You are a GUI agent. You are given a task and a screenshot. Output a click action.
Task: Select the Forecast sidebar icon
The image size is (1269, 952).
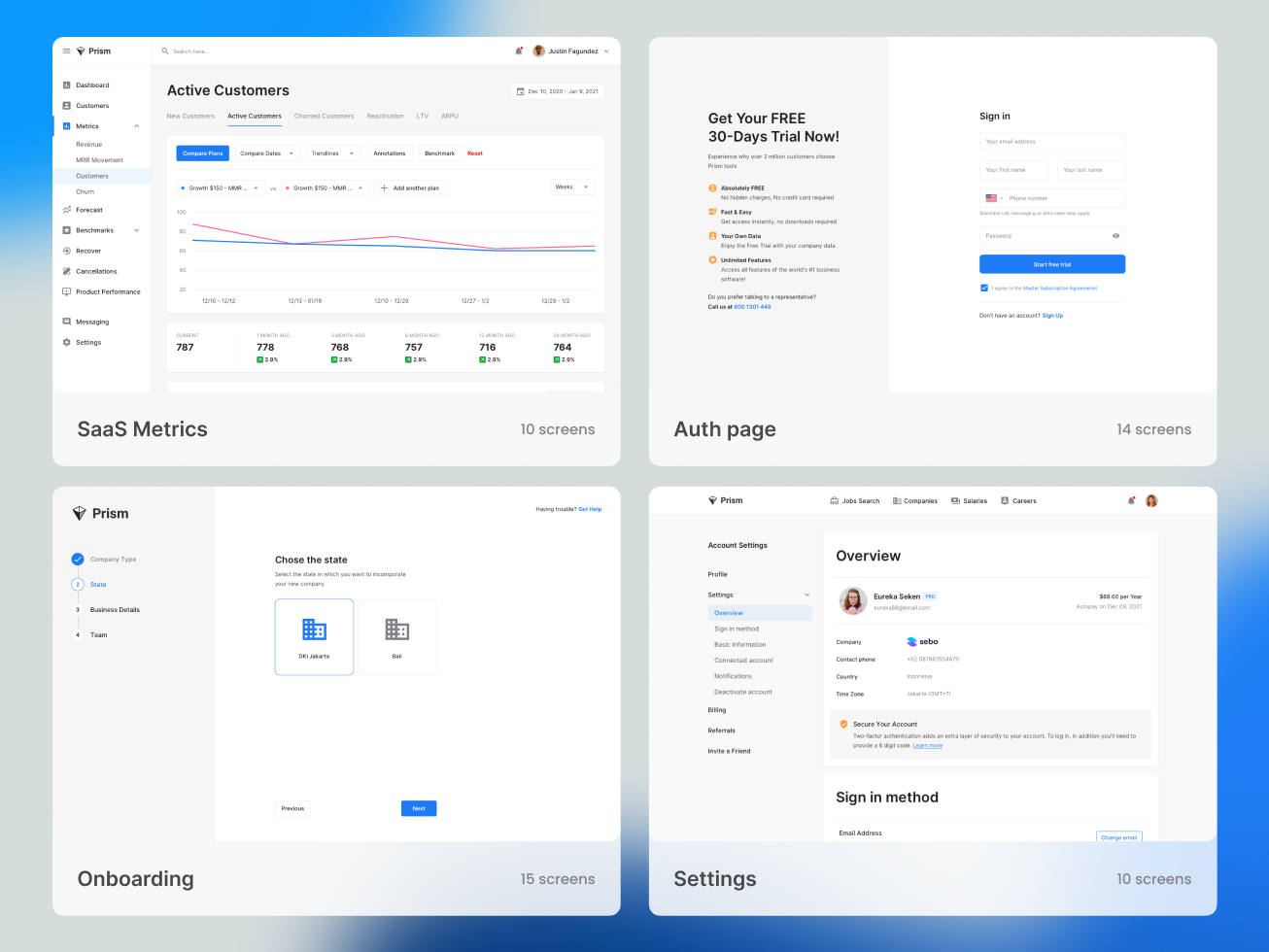(x=67, y=209)
